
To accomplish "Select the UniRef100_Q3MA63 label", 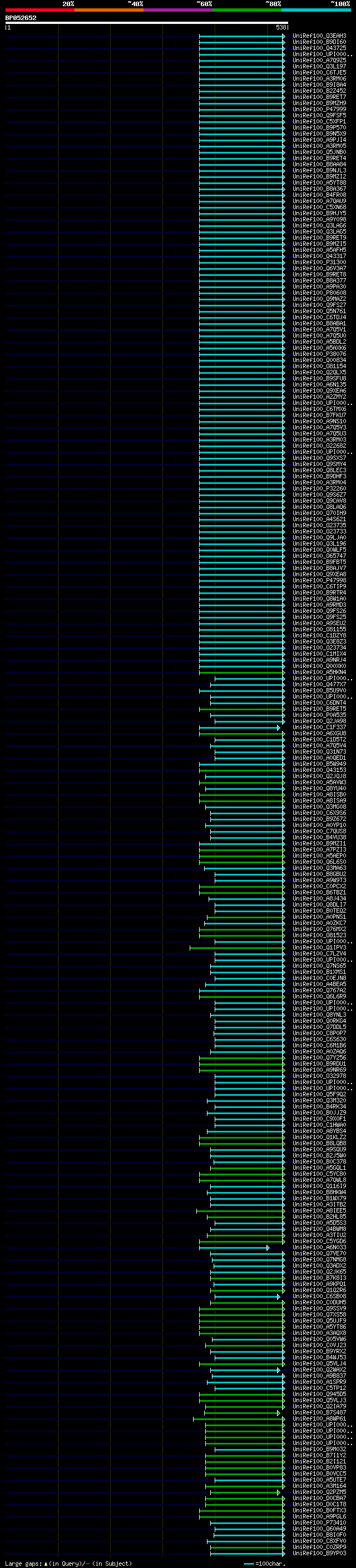I will coord(319,867).
